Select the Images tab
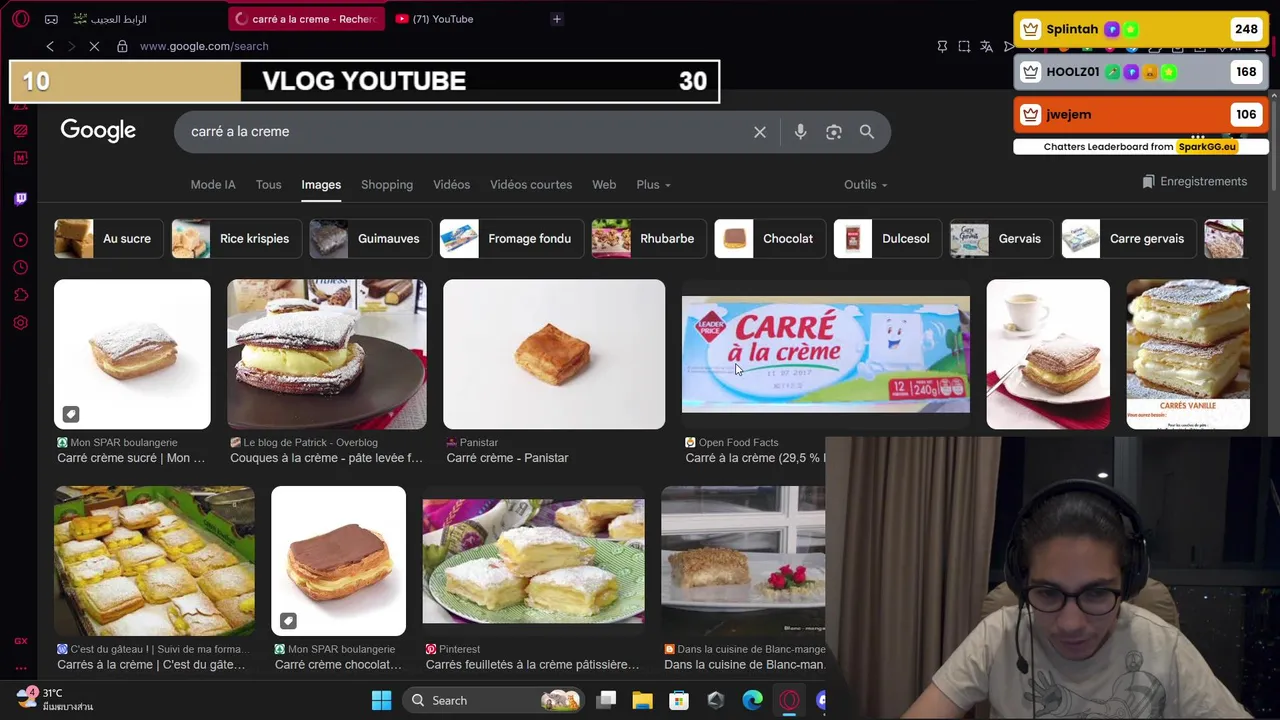The height and width of the screenshot is (720, 1280). [321, 185]
